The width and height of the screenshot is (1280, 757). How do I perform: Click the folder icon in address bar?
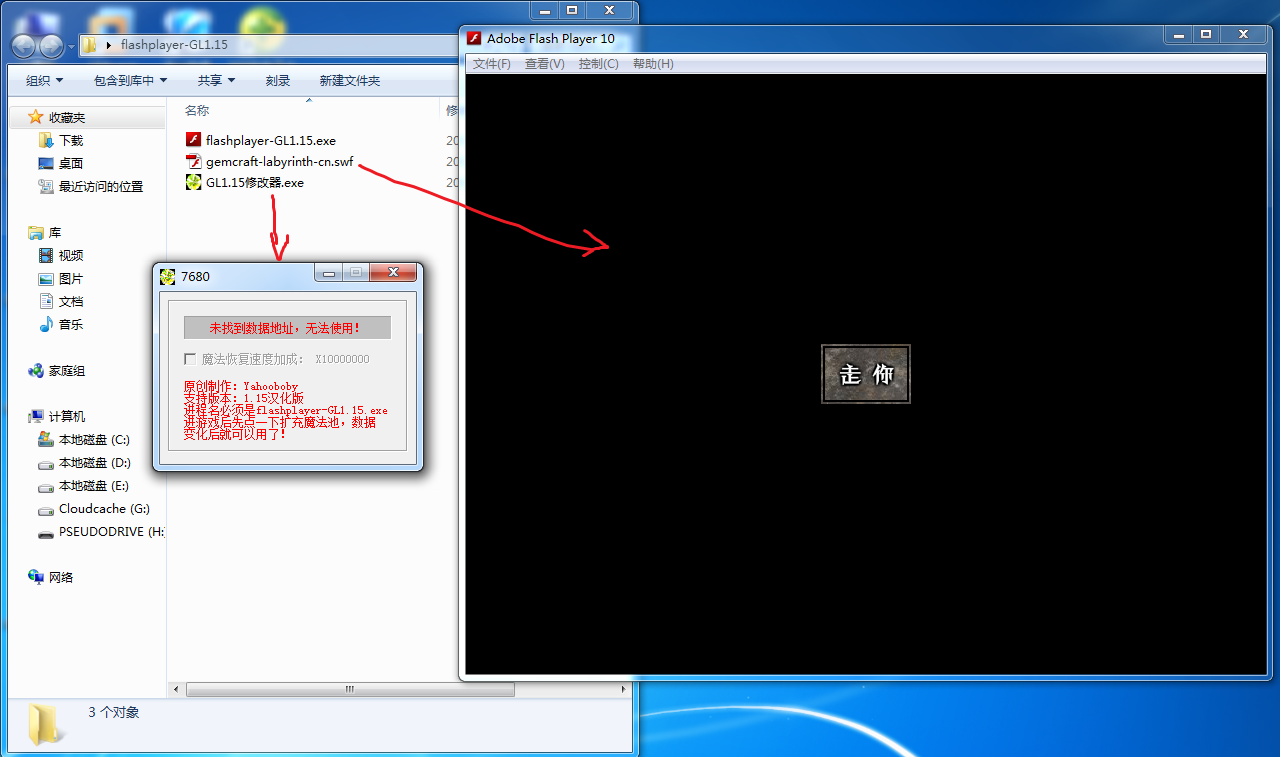(89, 45)
